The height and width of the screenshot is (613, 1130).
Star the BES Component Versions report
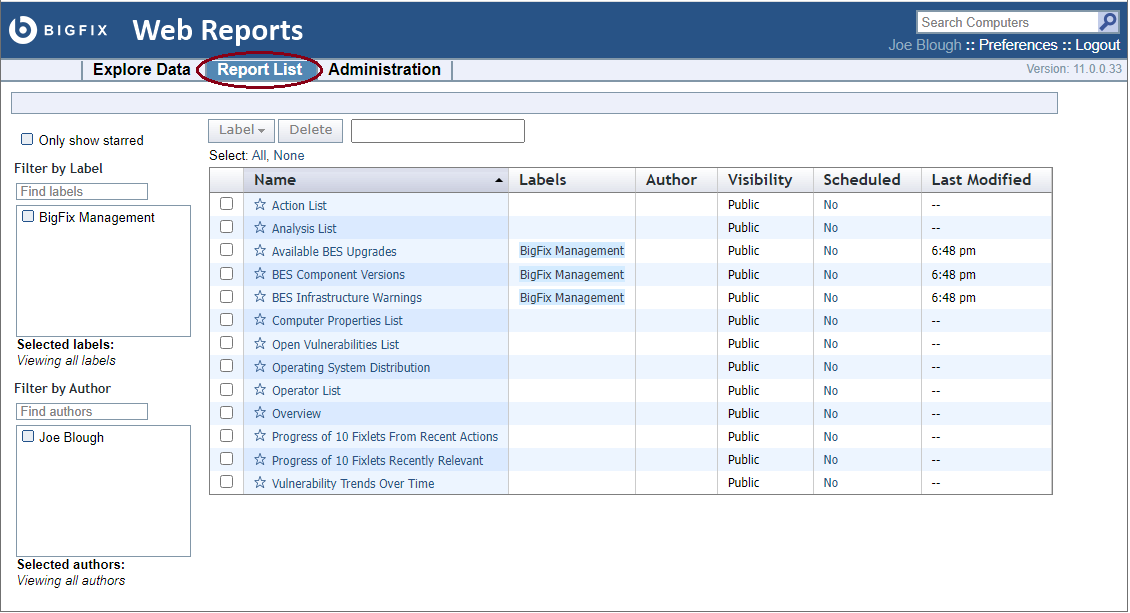(260, 274)
